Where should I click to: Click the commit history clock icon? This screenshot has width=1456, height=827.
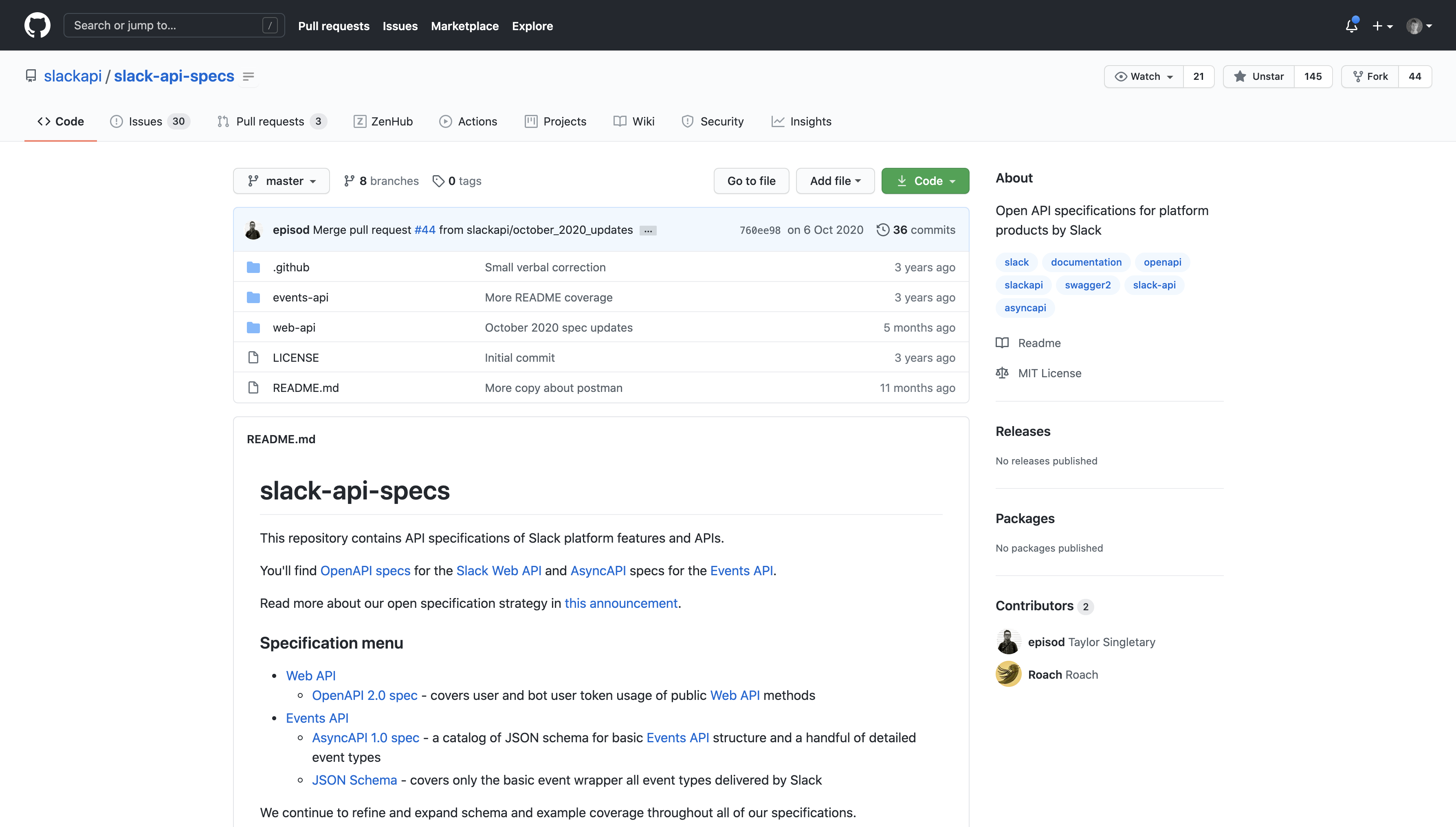(x=882, y=229)
